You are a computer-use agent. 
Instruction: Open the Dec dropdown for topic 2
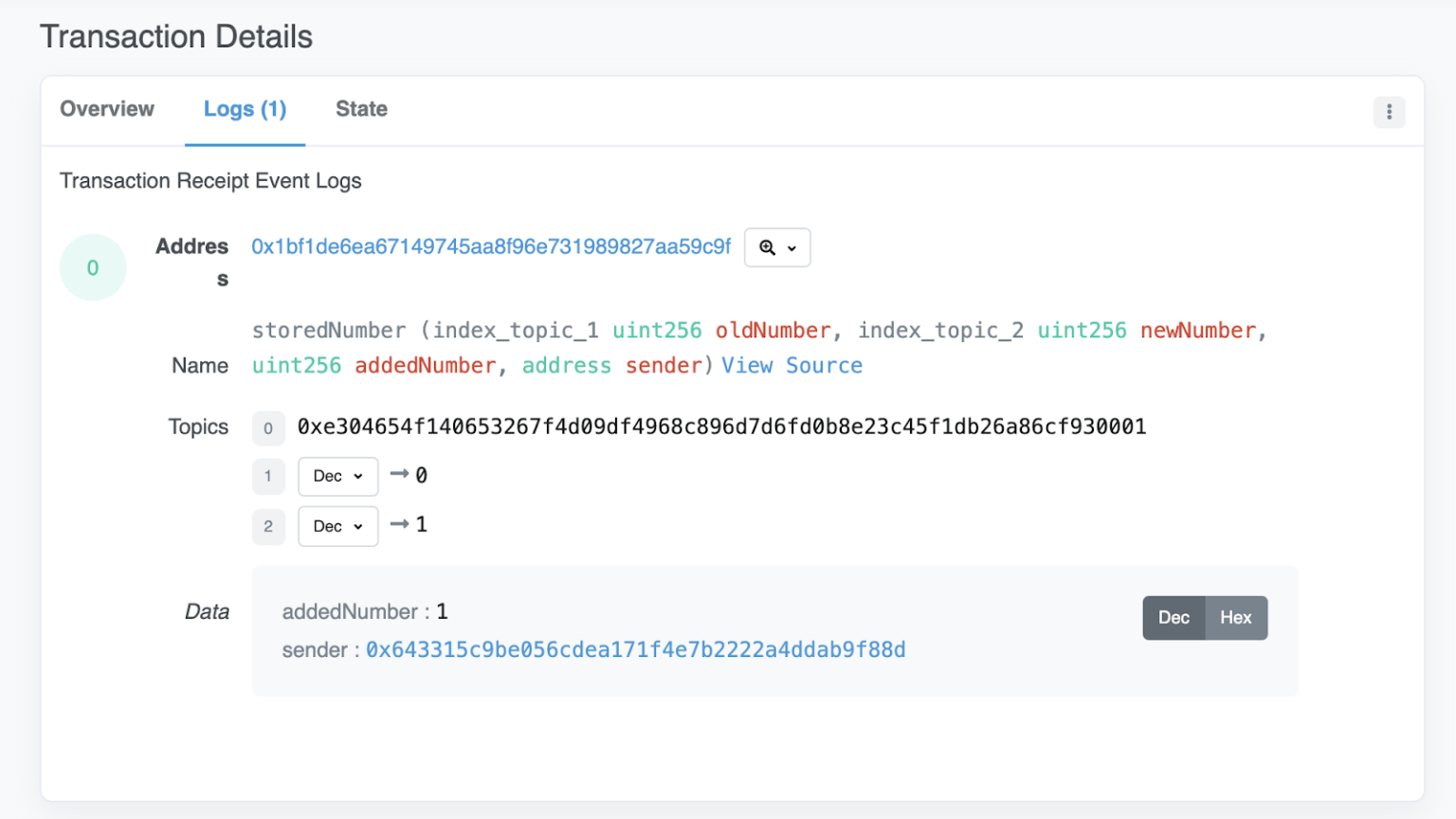click(x=337, y=526)
